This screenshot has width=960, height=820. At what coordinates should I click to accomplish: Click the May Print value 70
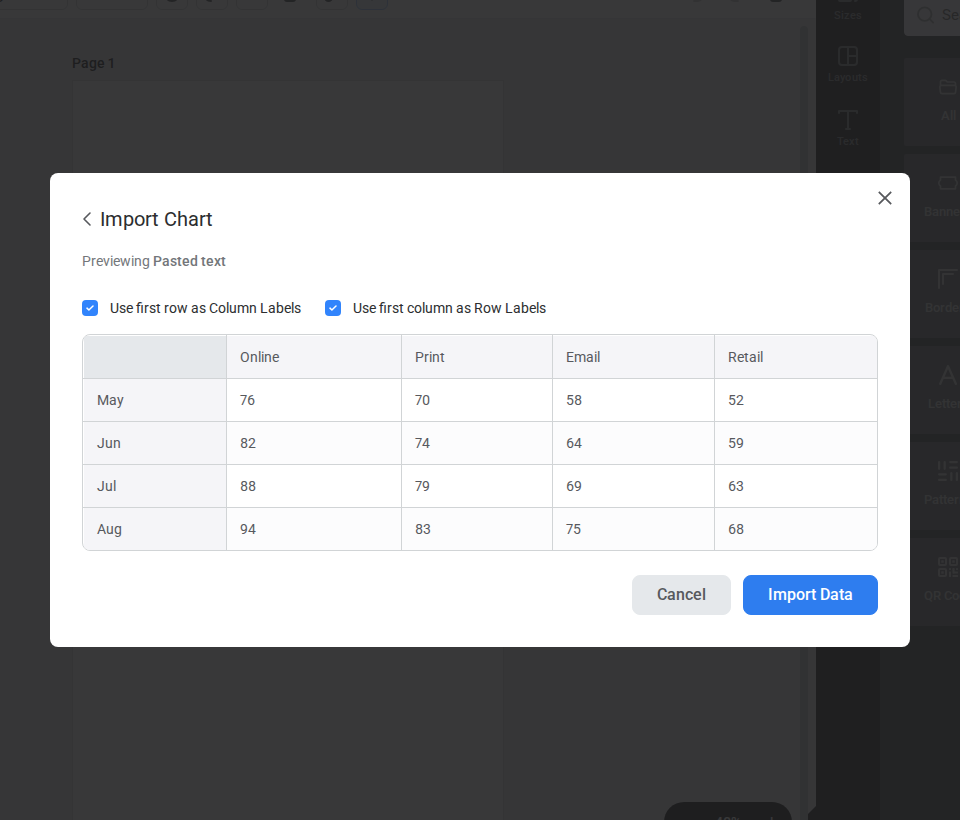(477, 400)
